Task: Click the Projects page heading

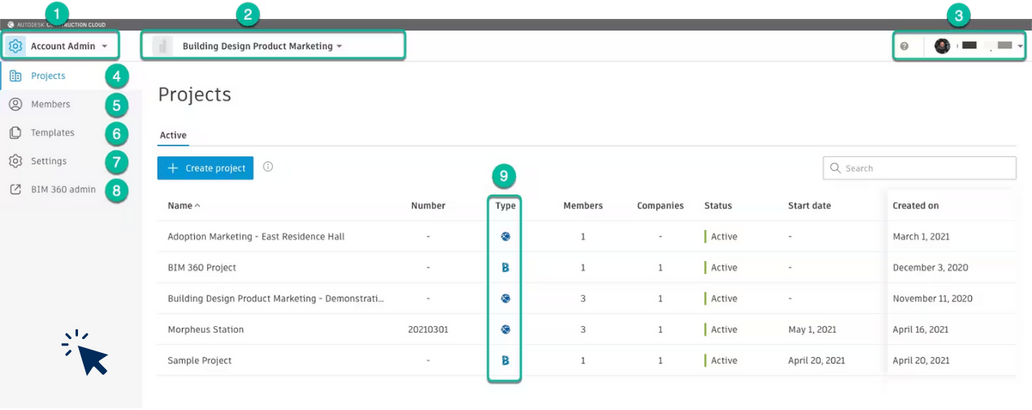Action: [x=195, y=95]
